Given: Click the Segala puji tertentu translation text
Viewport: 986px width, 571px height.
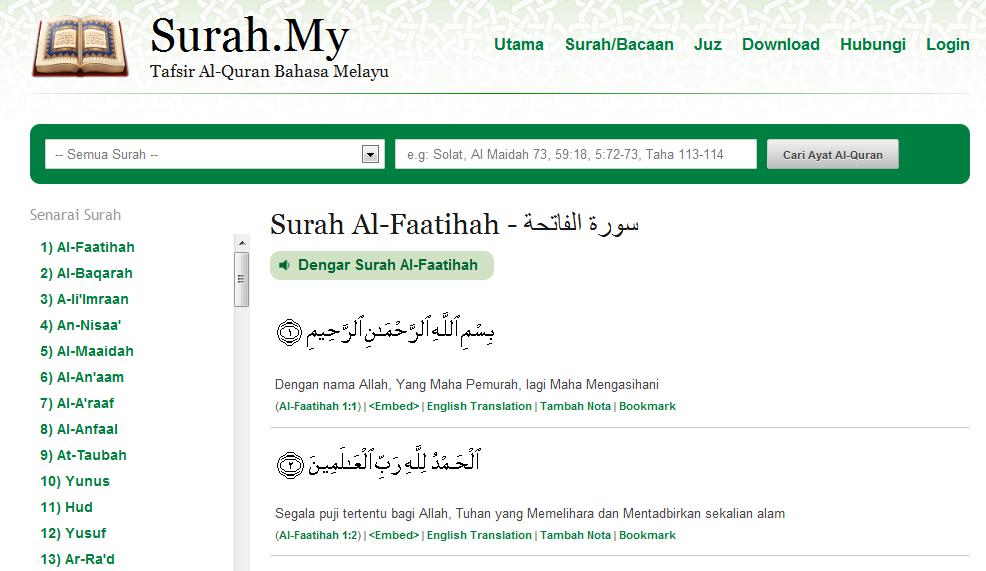Looking at the screenshot, I should (x=529, y=514).
